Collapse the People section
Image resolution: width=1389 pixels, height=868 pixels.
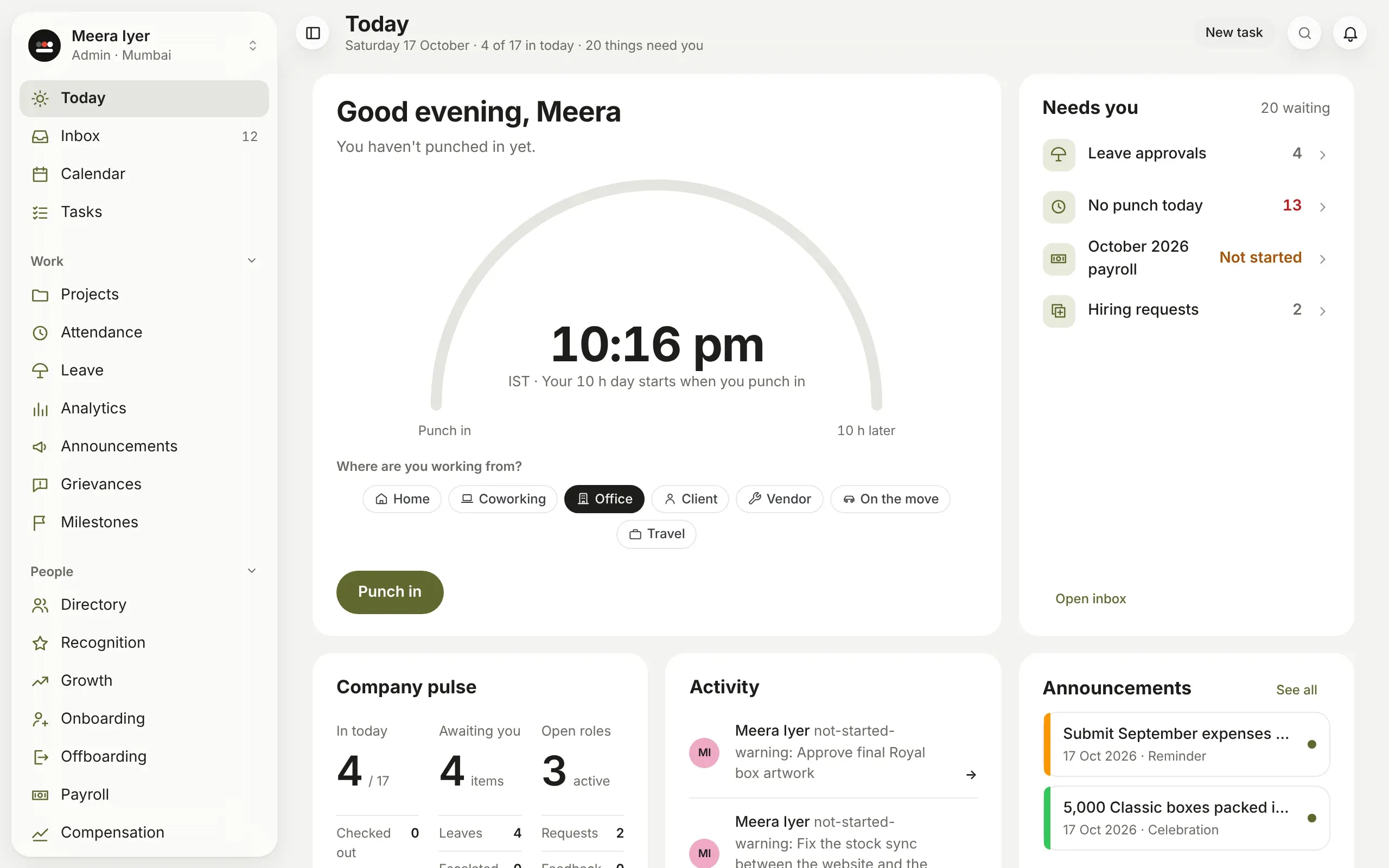coord(251,571)
